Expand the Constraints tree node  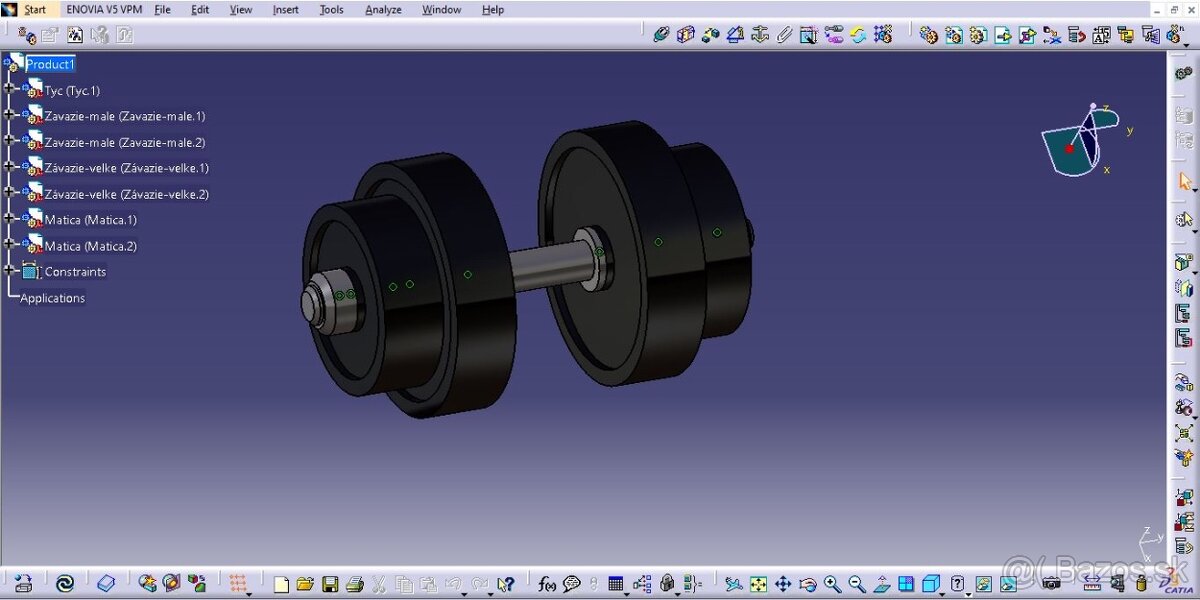tap(10, 271)
